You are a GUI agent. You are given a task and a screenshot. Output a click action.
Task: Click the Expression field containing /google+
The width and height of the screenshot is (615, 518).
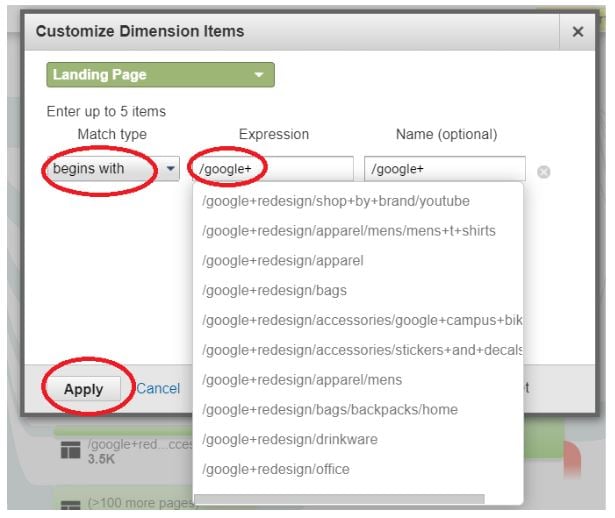click(273, 169)
